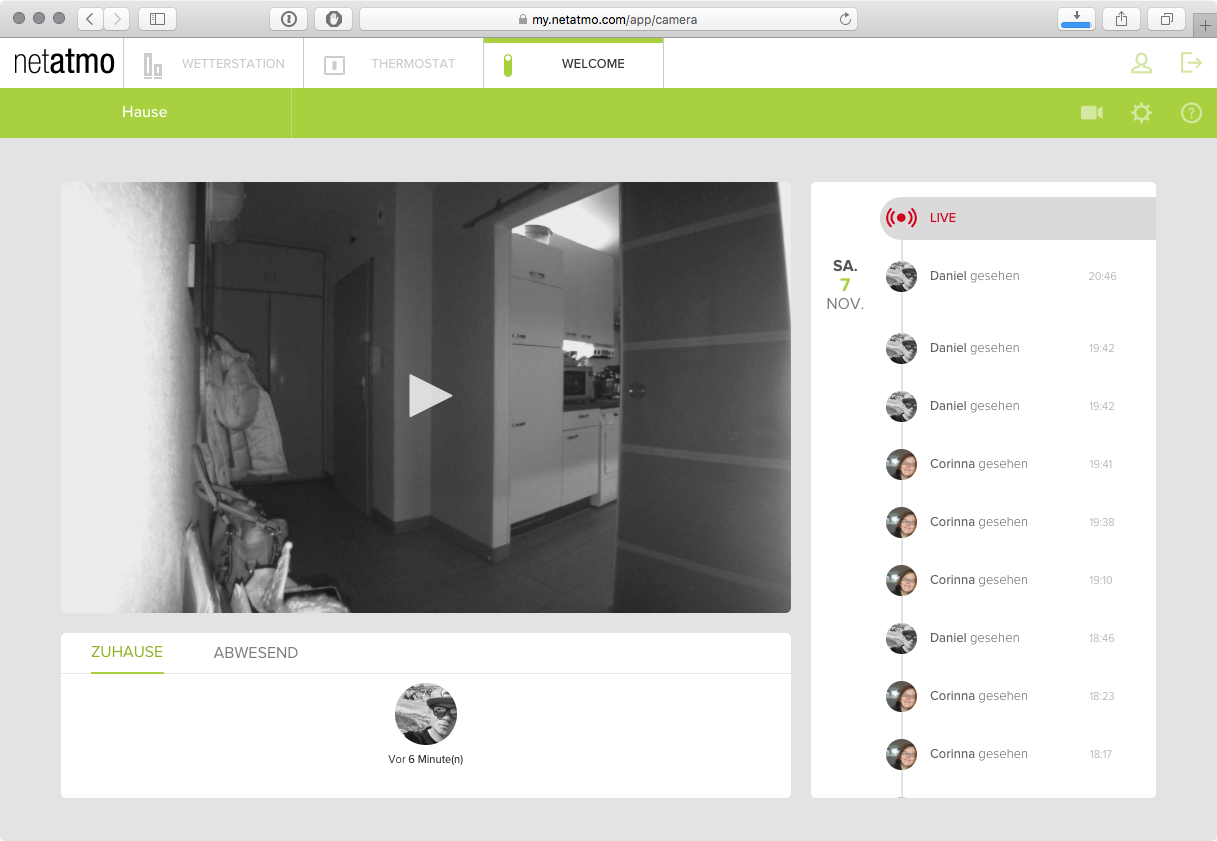
Task: Open the camera video icon in green bar
Action: 1091,113
